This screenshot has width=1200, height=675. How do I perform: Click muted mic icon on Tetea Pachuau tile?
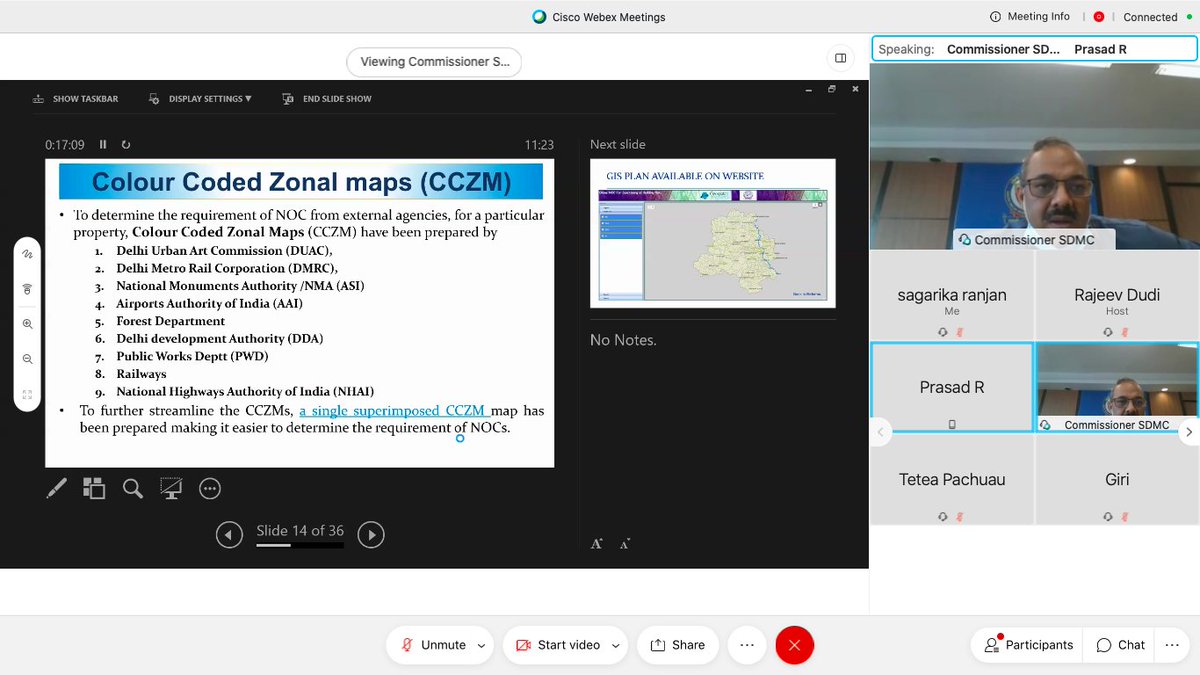(959, 516)
